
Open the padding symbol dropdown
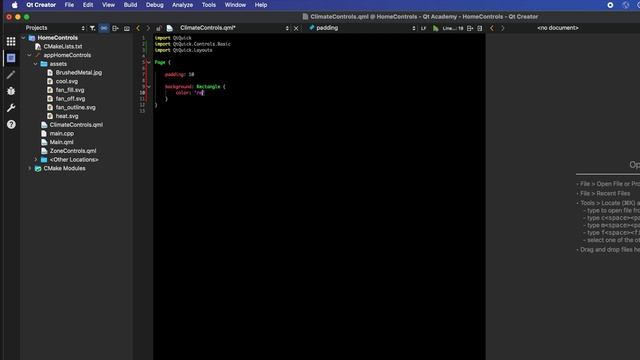click(362, 28)
